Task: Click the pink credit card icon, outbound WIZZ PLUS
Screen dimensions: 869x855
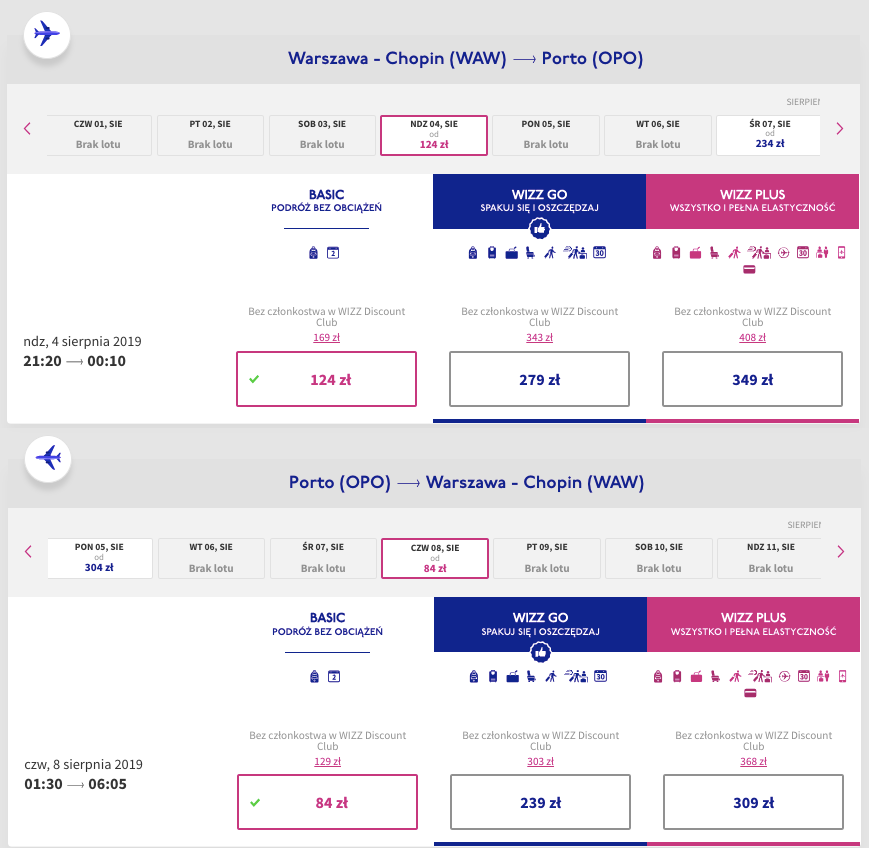Action: (749, 269)
